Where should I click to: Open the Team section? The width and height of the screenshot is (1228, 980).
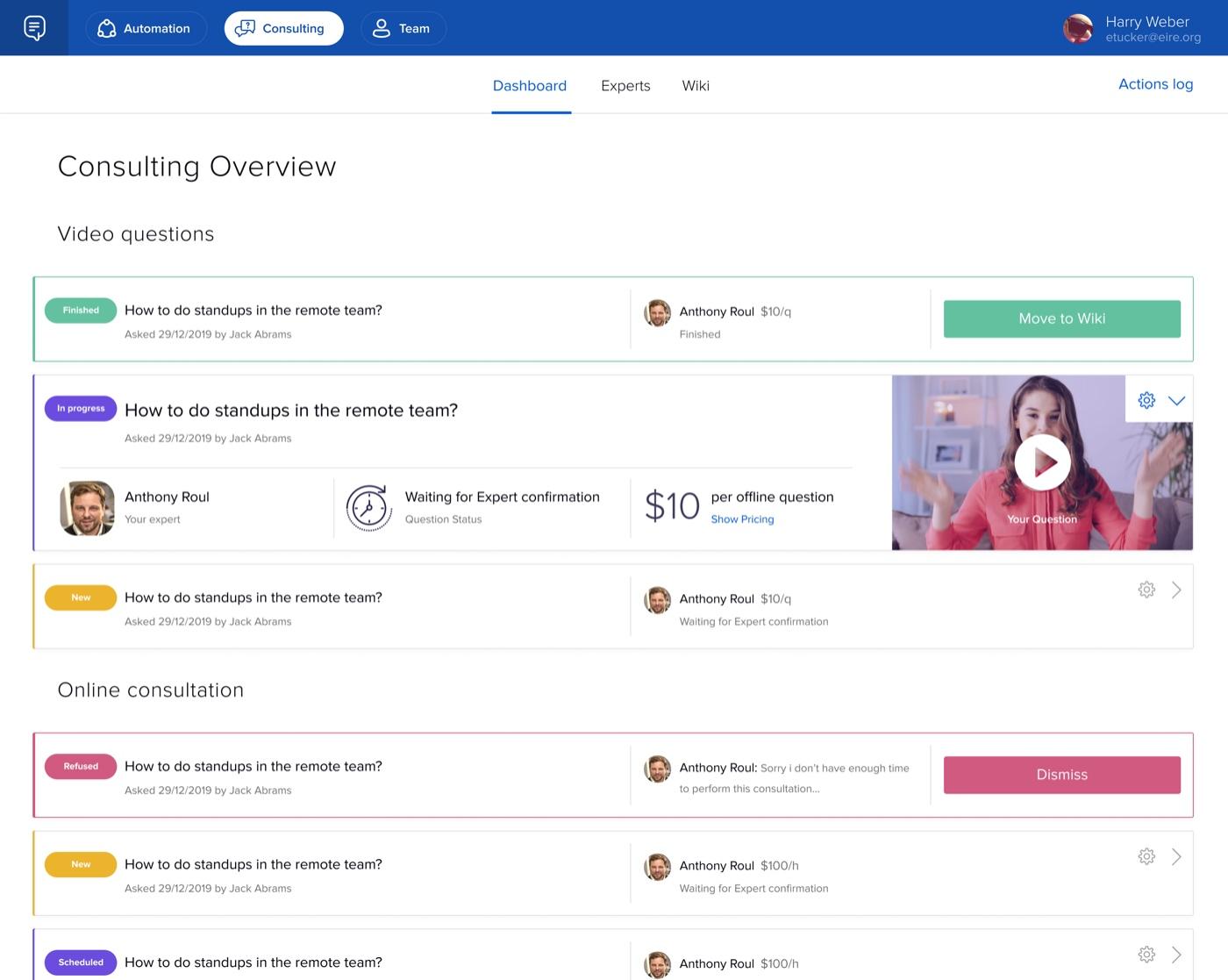pos(403,28)
